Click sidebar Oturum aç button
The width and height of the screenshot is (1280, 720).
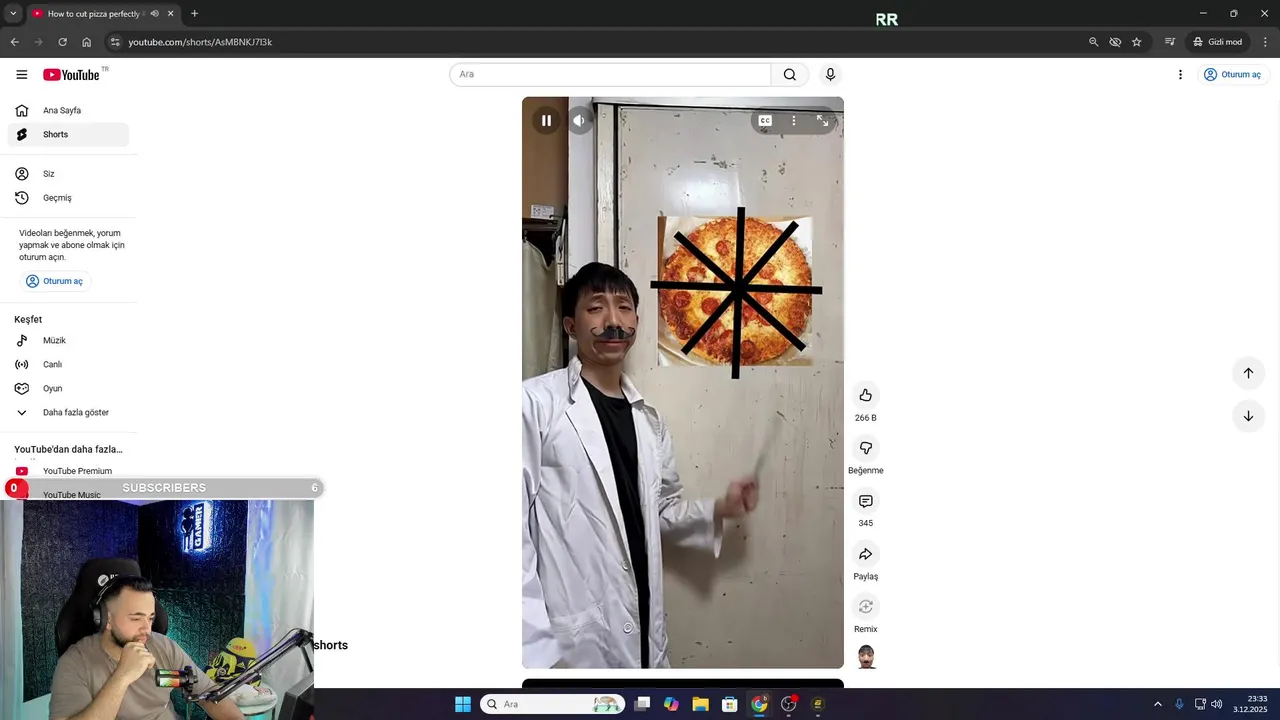pyautogui.click(x=55, y=282)
